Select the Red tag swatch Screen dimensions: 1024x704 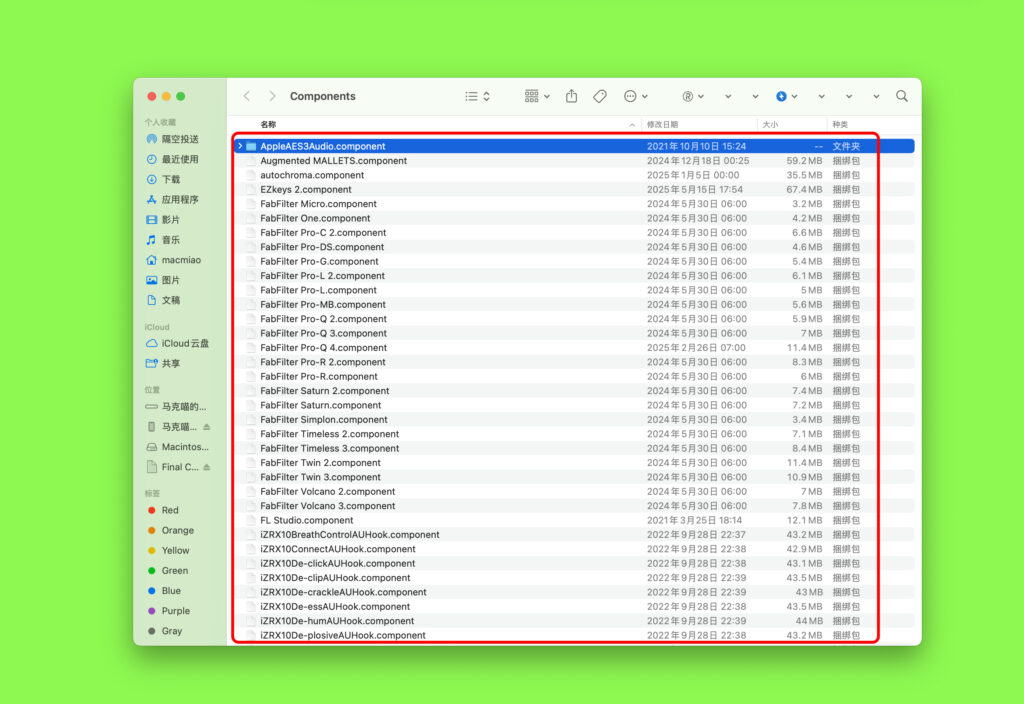pyautogui.click(x=152, y=510)
